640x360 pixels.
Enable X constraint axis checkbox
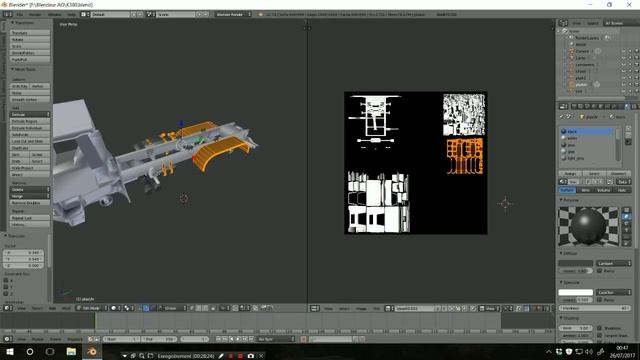point(6,280)
